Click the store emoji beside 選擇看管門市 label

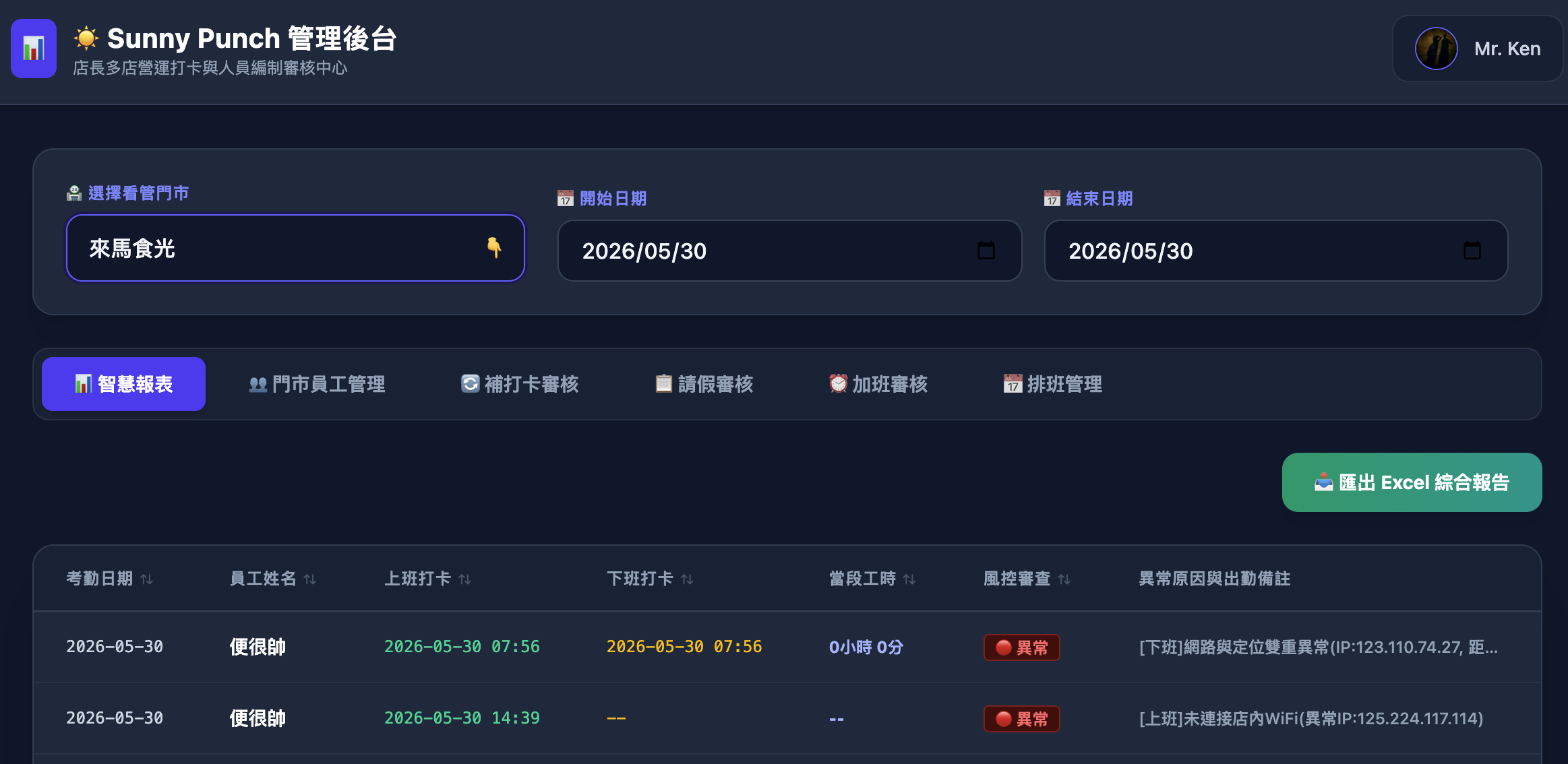(74, 193)
